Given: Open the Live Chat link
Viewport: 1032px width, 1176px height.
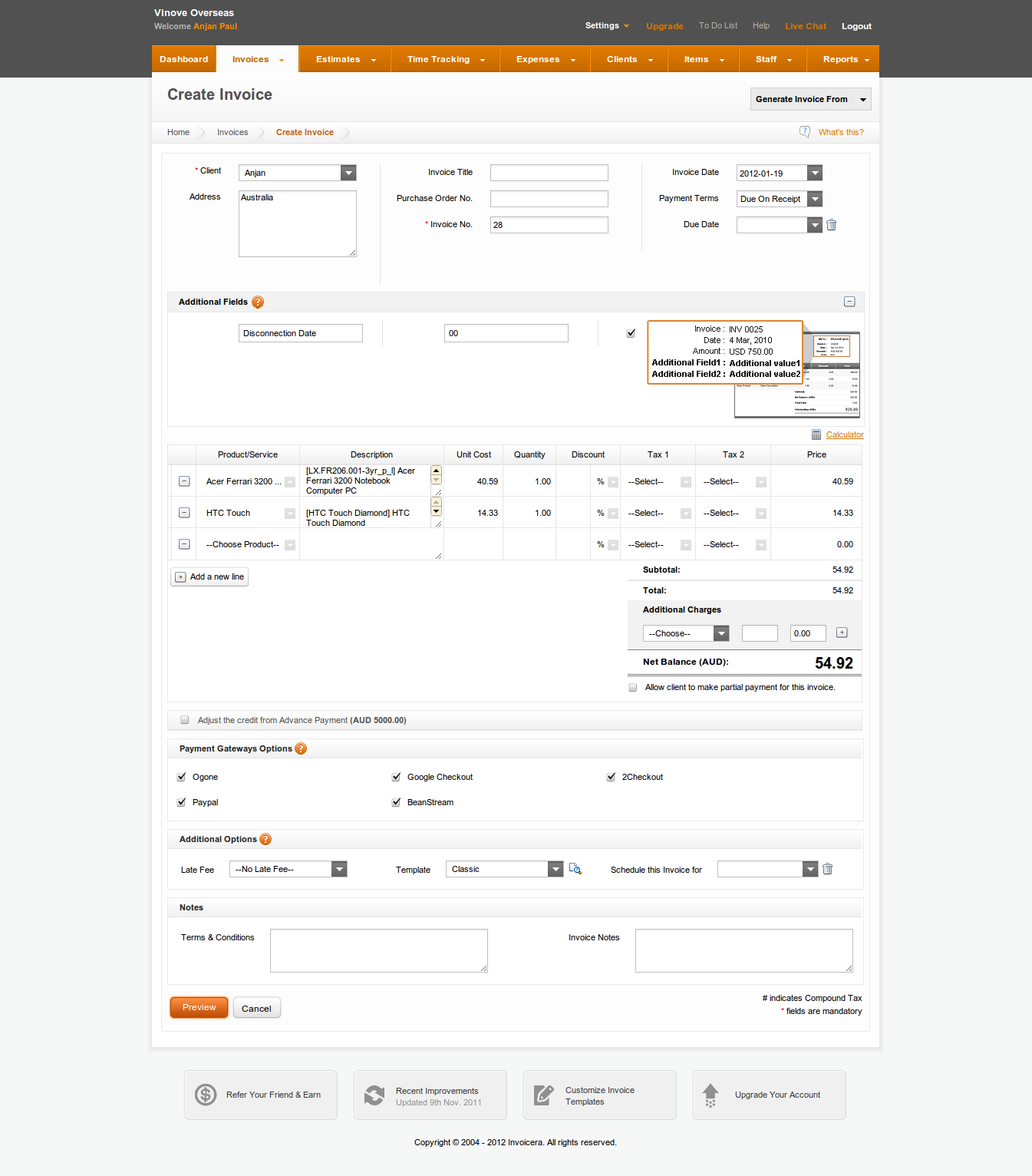Looking at the screenshot, I should pyautogui.click(x=806, y=26).
